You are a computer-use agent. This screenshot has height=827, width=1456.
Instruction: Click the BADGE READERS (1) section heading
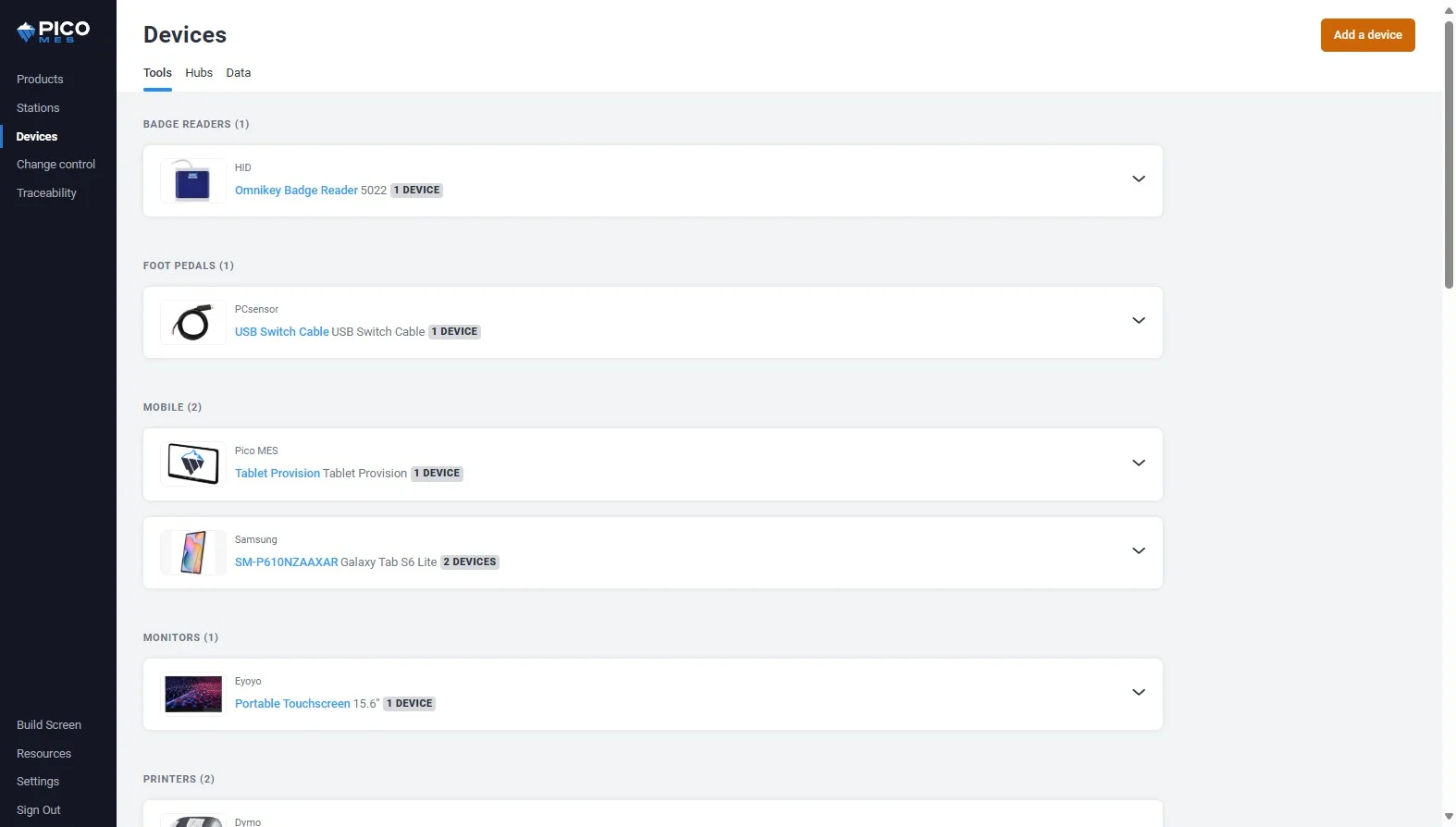click(x=196, y=124)
